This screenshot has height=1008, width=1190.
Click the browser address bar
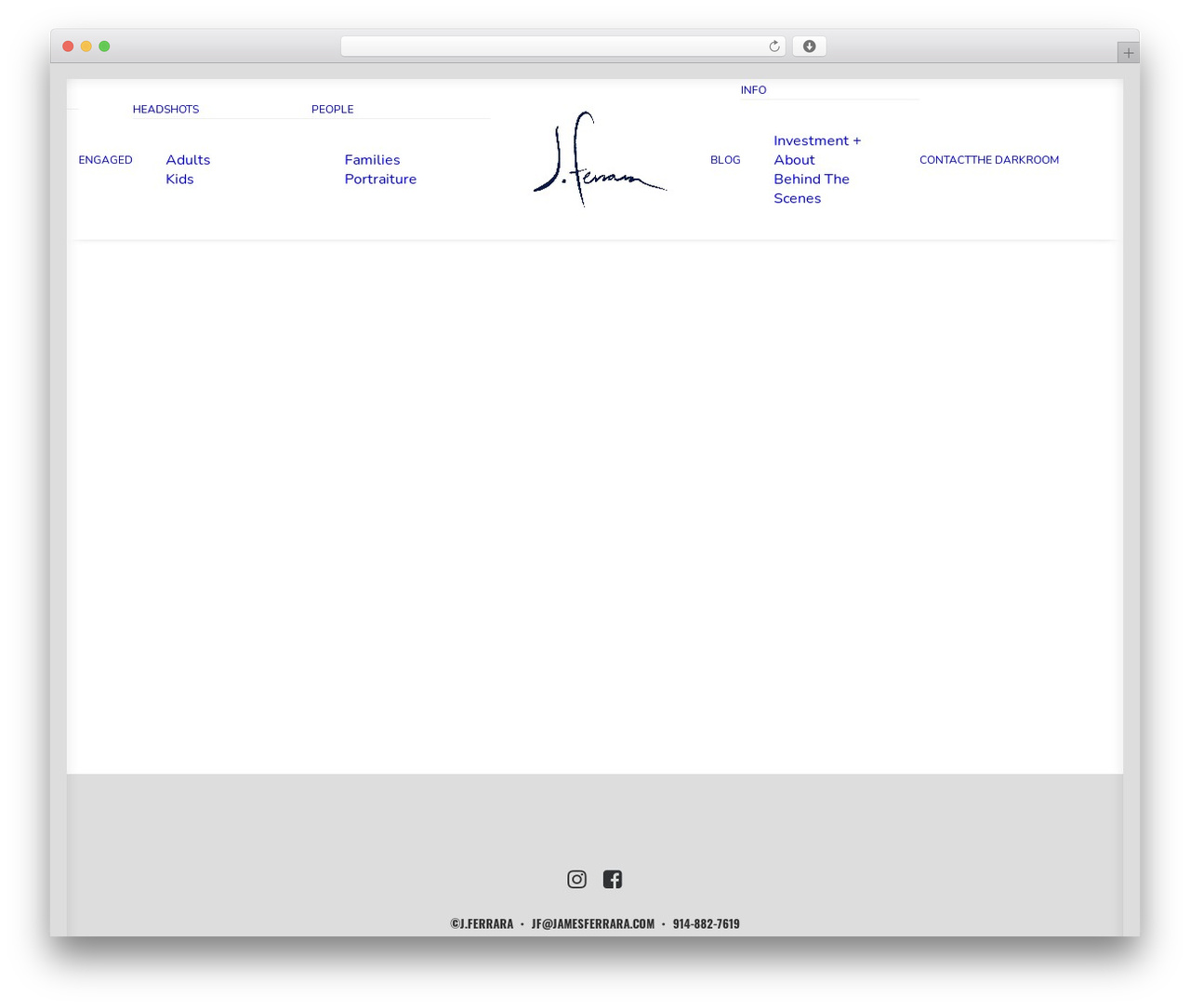point(562,46)
